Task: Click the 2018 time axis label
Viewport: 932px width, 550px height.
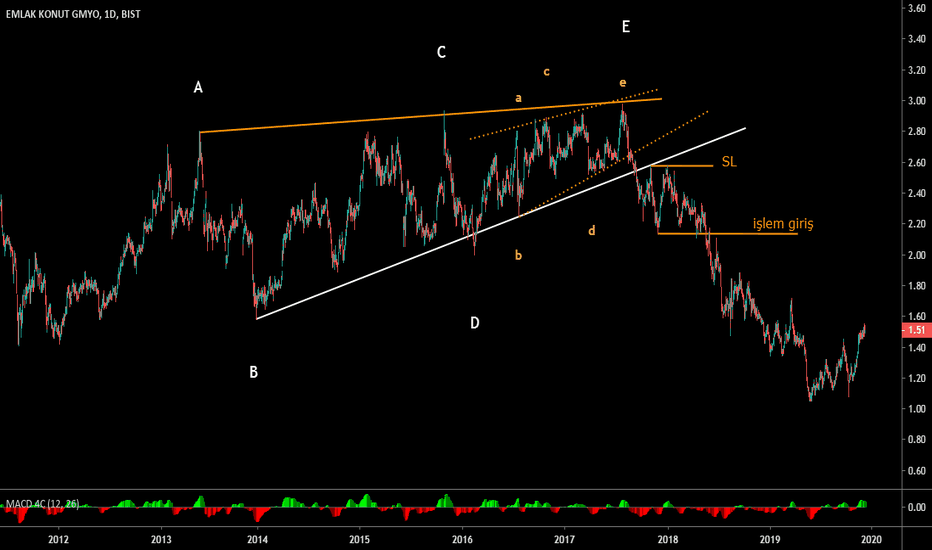Action: pyautogui.click(x=667, y=539)
